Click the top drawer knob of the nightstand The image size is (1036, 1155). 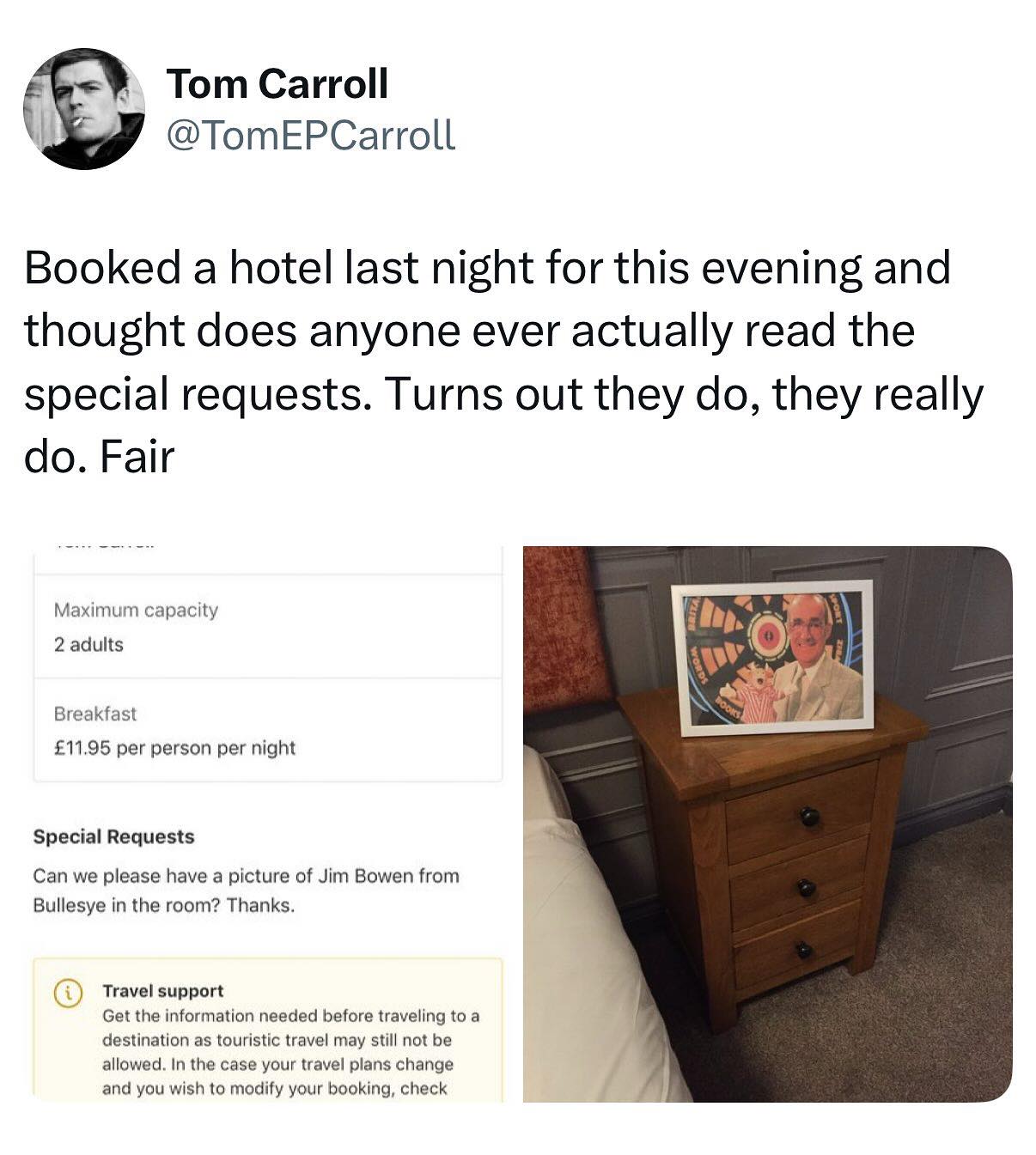809,816
